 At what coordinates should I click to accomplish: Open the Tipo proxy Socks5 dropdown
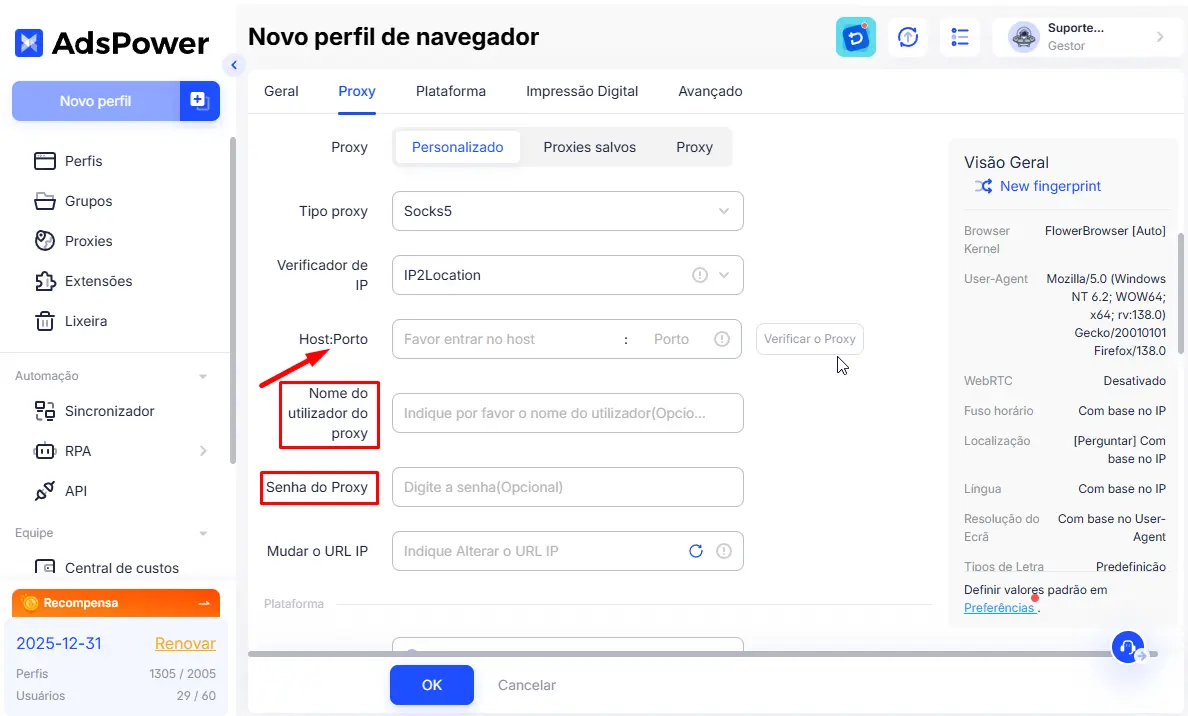[567, 211]
